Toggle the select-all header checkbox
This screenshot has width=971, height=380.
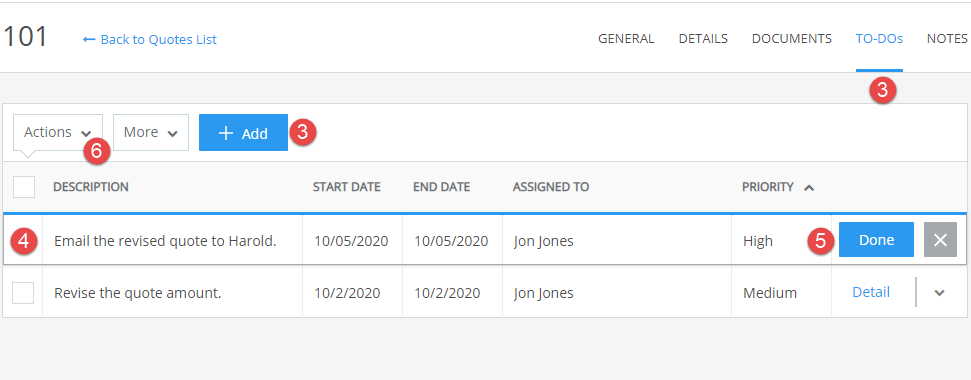pos(24,187)
